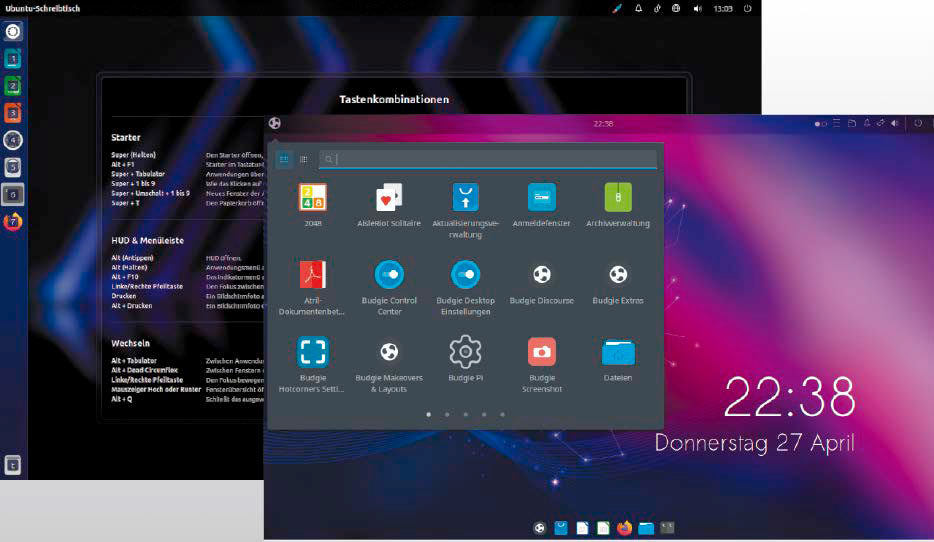Open the power menu in Ubuntu top bar

pos(748,8)
